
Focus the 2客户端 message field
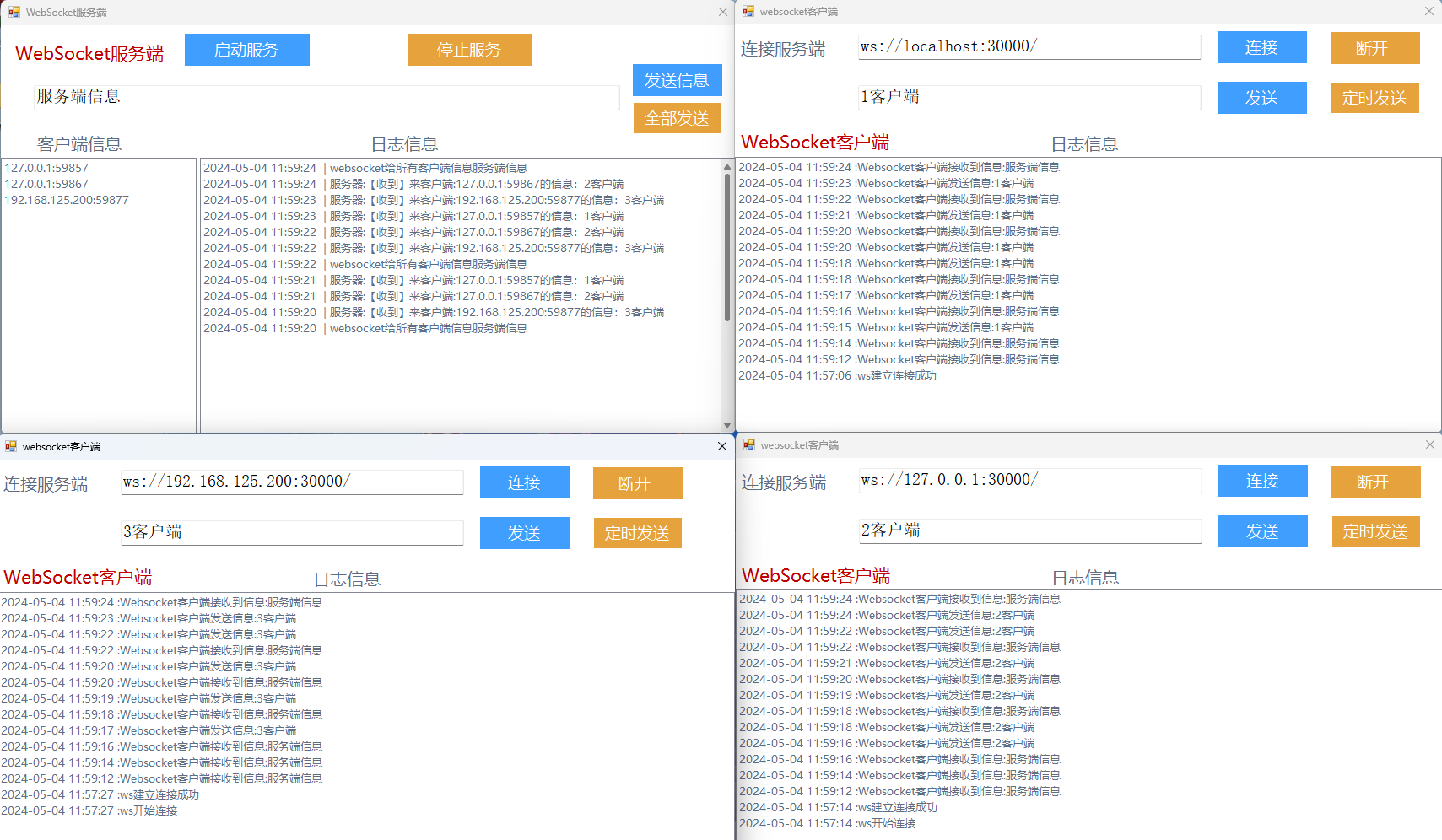point(1030,530)
